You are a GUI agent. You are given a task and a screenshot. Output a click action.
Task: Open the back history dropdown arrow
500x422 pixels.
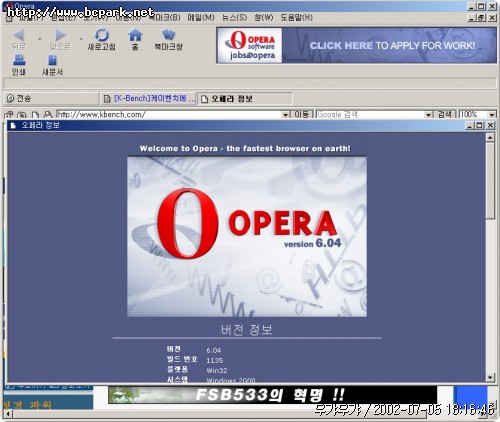(40, 39)
